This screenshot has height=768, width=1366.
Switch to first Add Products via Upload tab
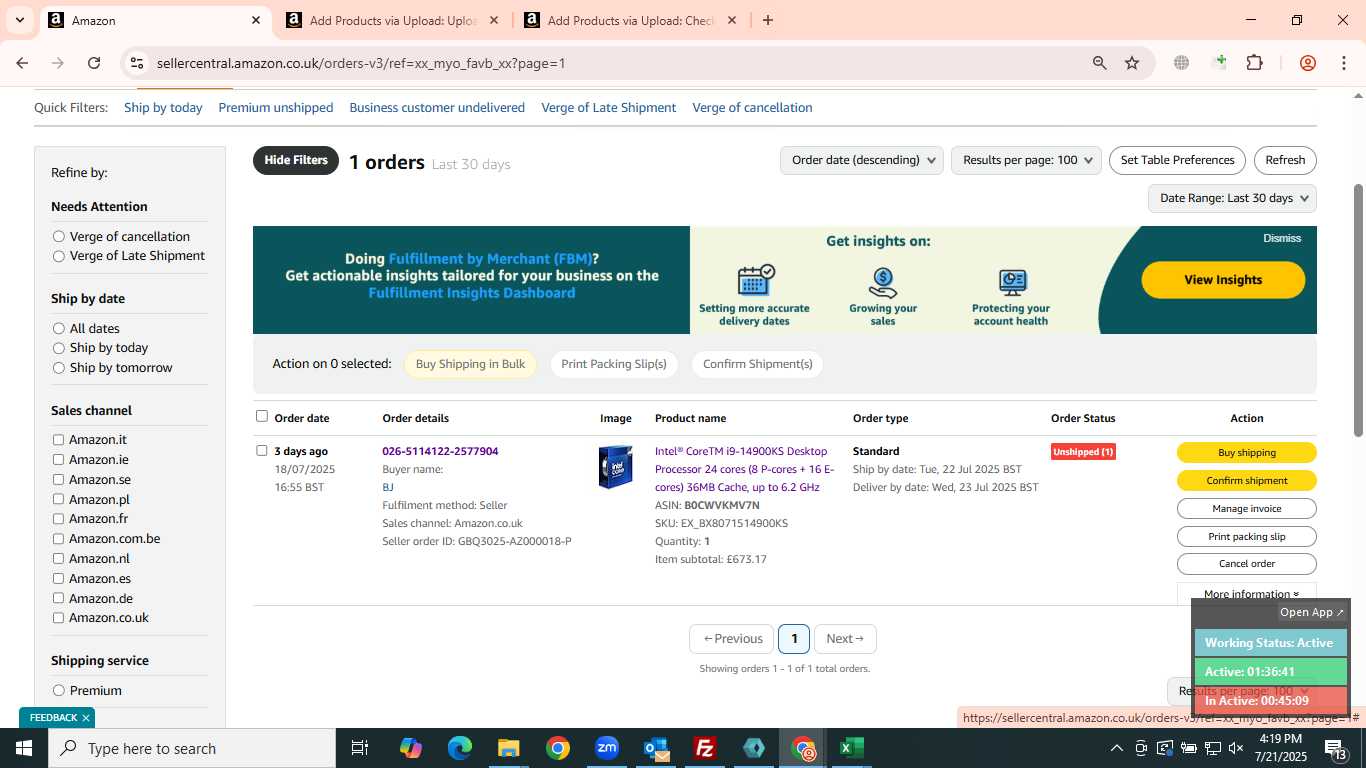pyautogui.click(x=393, y=20)
